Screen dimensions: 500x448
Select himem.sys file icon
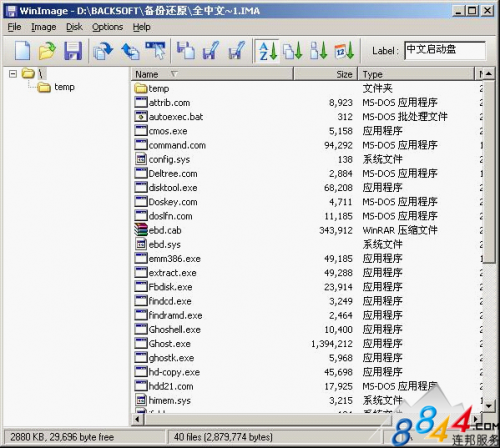point(141,400)
